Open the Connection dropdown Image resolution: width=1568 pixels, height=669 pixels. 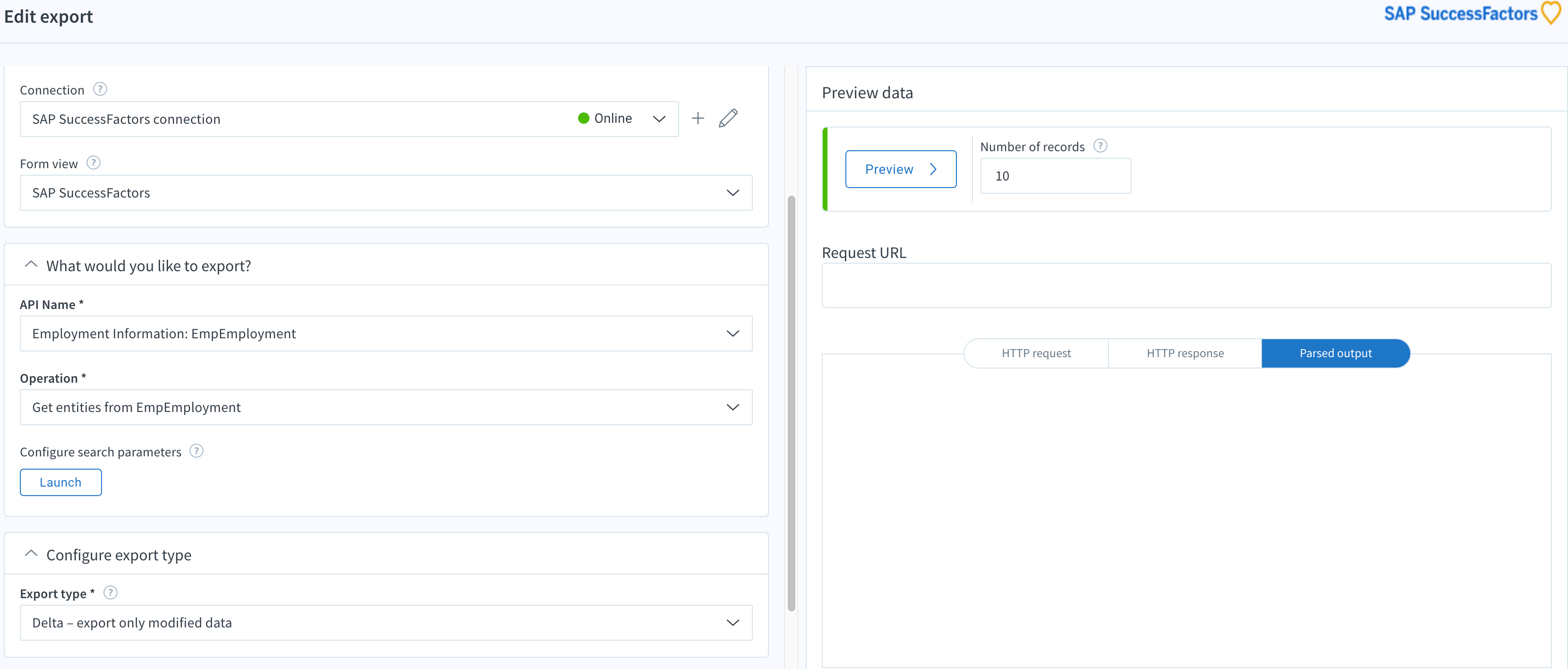click(x=349, y=120)
